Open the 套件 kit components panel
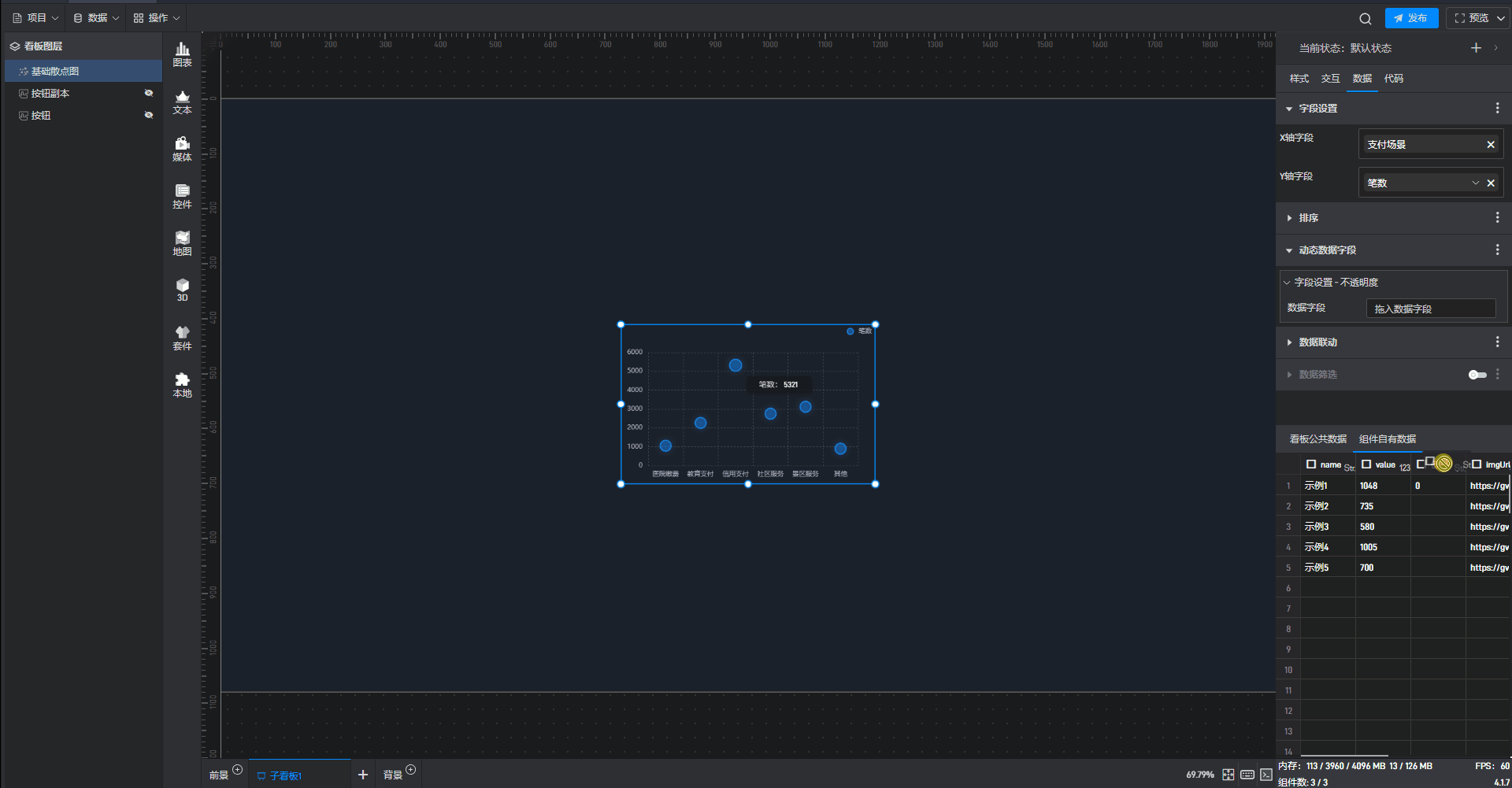The width and height of the screenshot is (1512, 788). pos(182,338)
